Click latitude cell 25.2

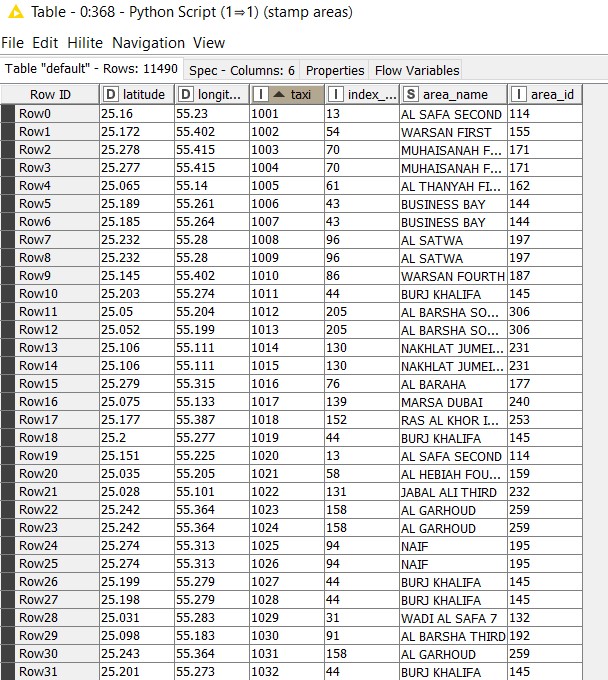137,438
